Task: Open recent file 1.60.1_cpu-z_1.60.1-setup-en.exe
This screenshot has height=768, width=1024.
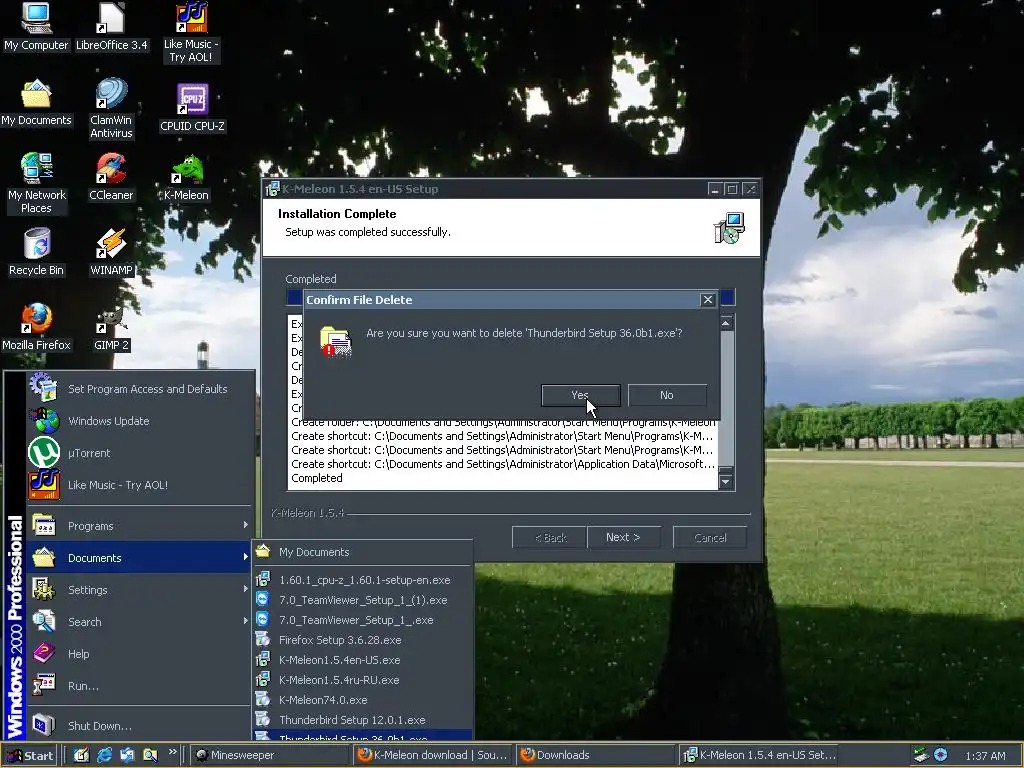Action: [362, 580]
